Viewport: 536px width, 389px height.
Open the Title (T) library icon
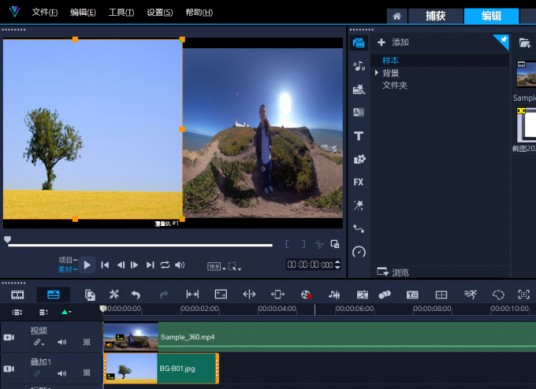[359, 136]
